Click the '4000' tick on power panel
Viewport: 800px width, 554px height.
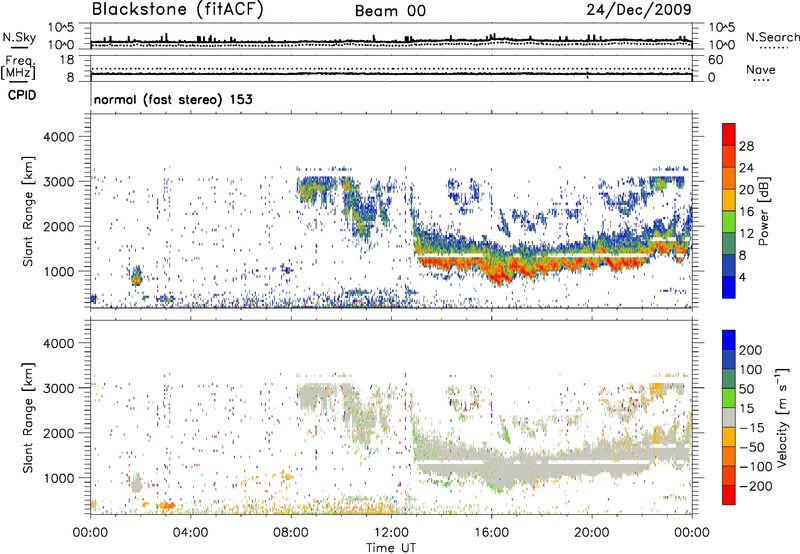[x=58, y=137]
